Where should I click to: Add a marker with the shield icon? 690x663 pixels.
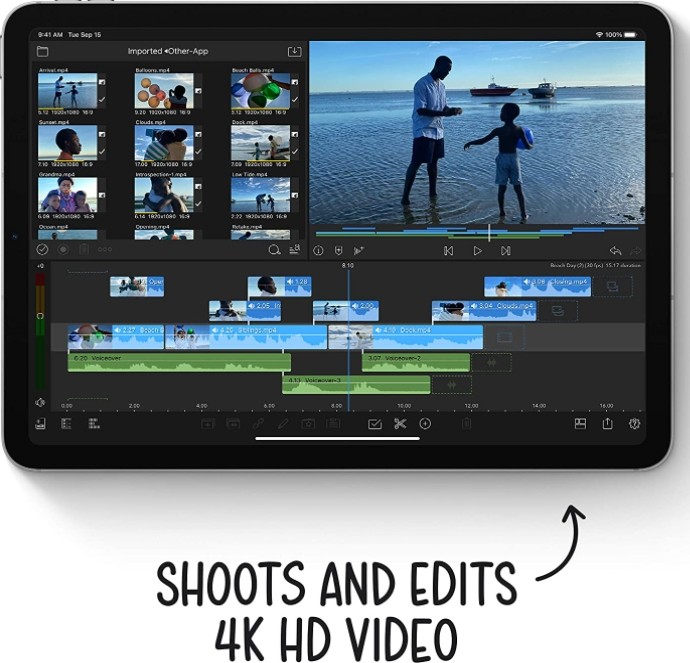pyautogui.click(x=338, y=251)
